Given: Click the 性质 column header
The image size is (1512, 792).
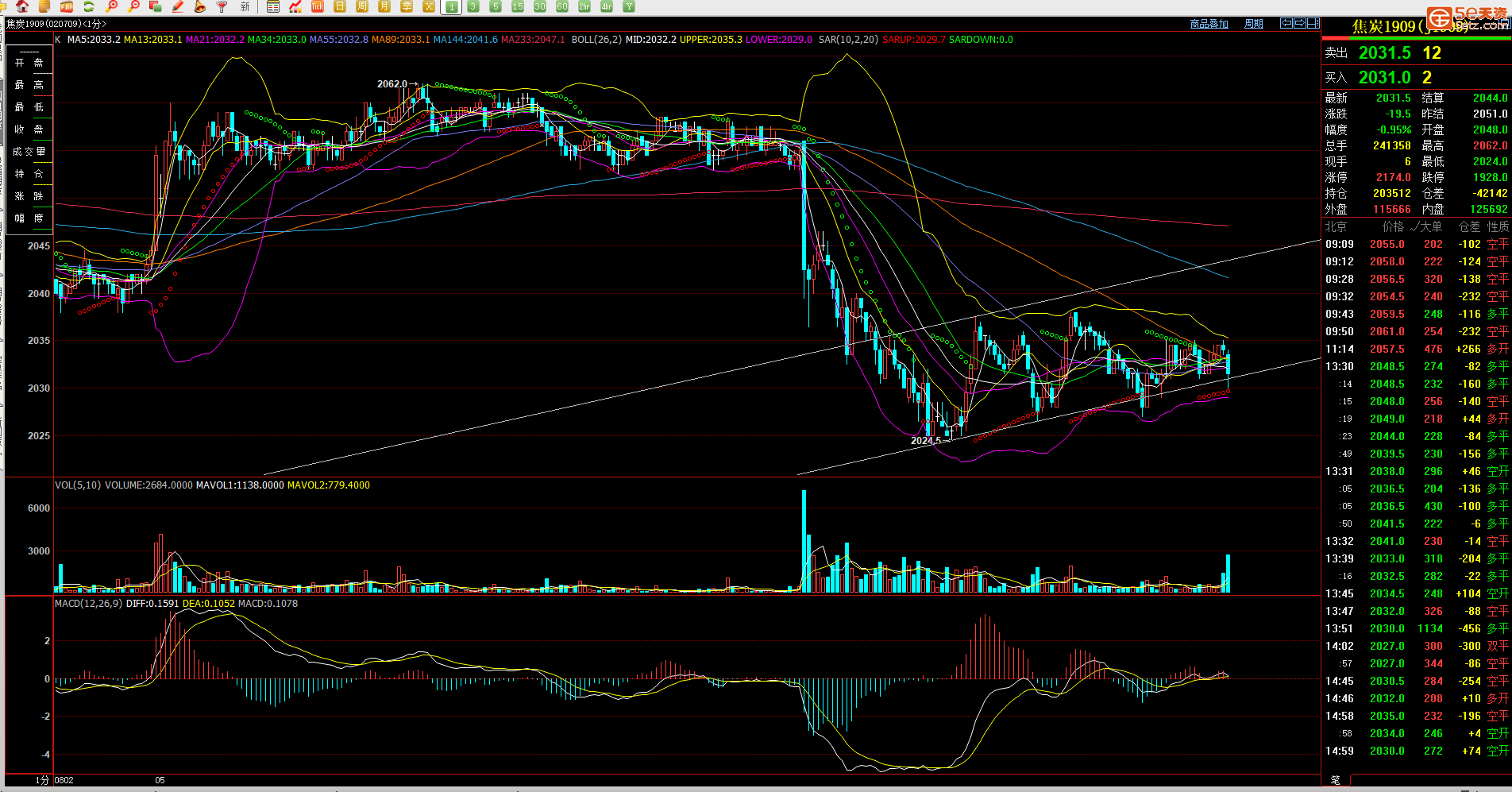Looking at the screenshot, I should tap(1498, 227).
